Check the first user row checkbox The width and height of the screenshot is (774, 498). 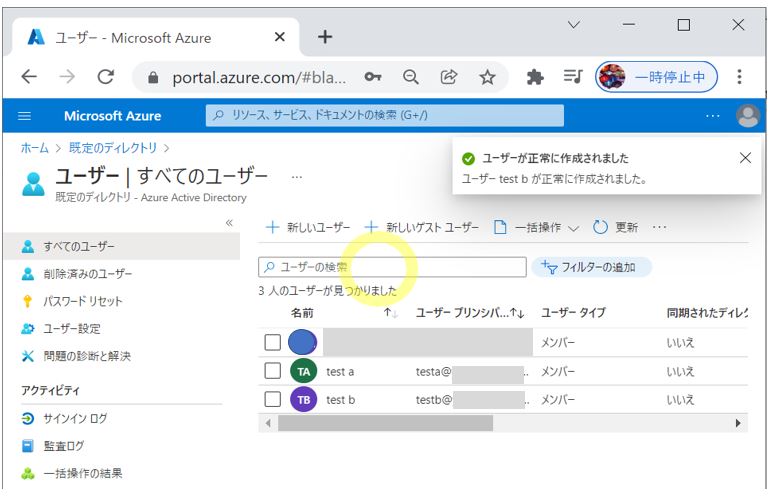(x=272, y=342)
